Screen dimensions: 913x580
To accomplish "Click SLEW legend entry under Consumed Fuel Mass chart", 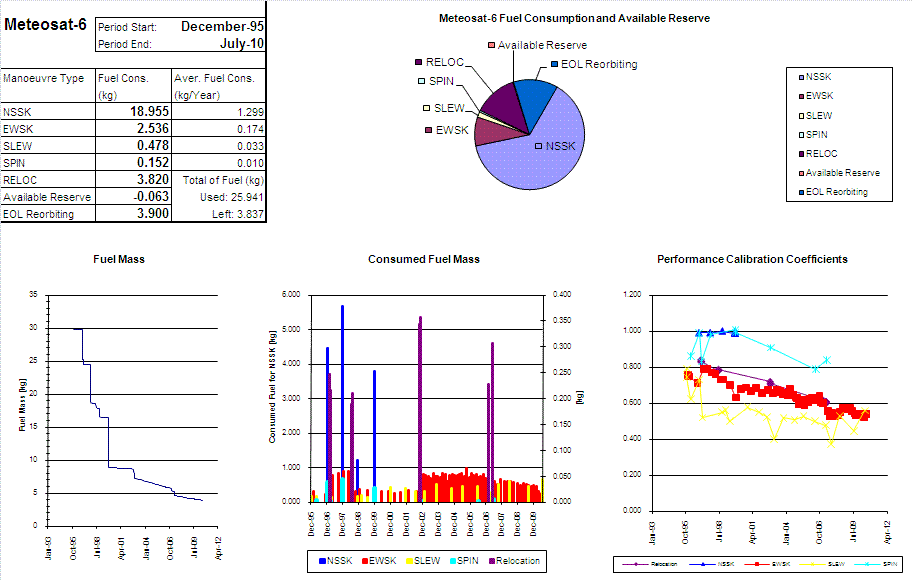I will (x=423, y=561).
